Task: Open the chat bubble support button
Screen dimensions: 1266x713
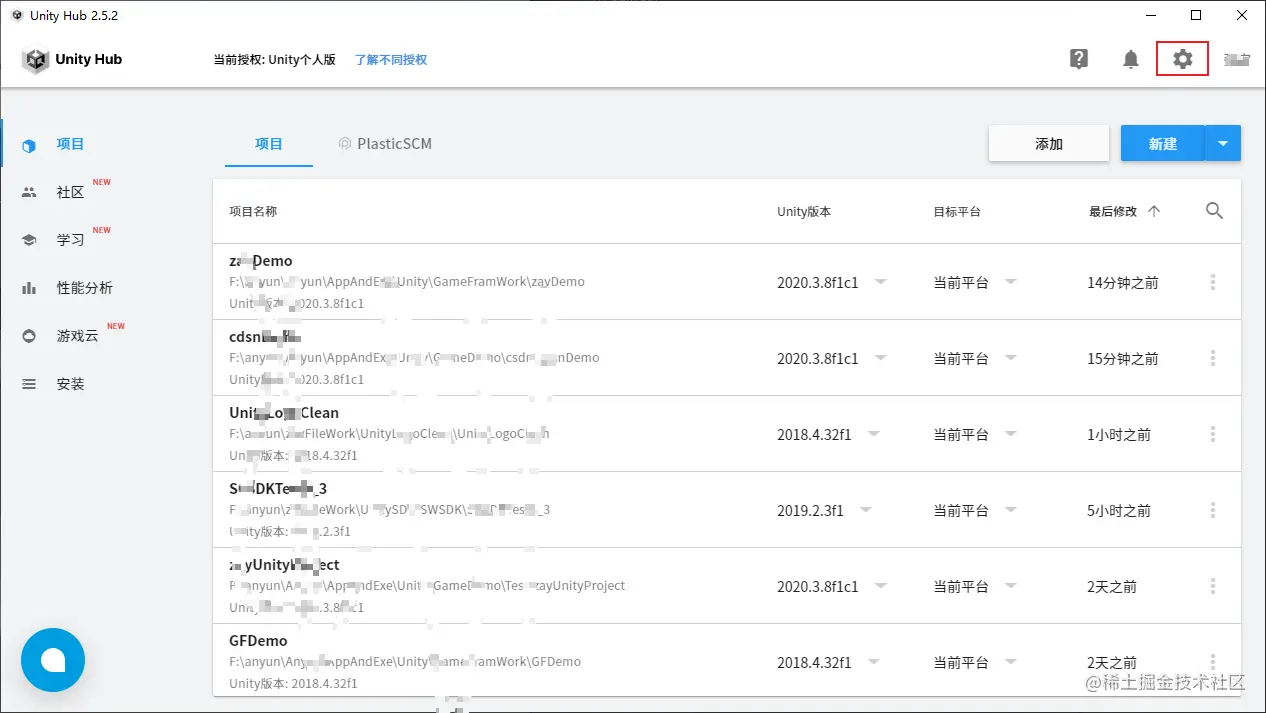Action: pos(53,660)
